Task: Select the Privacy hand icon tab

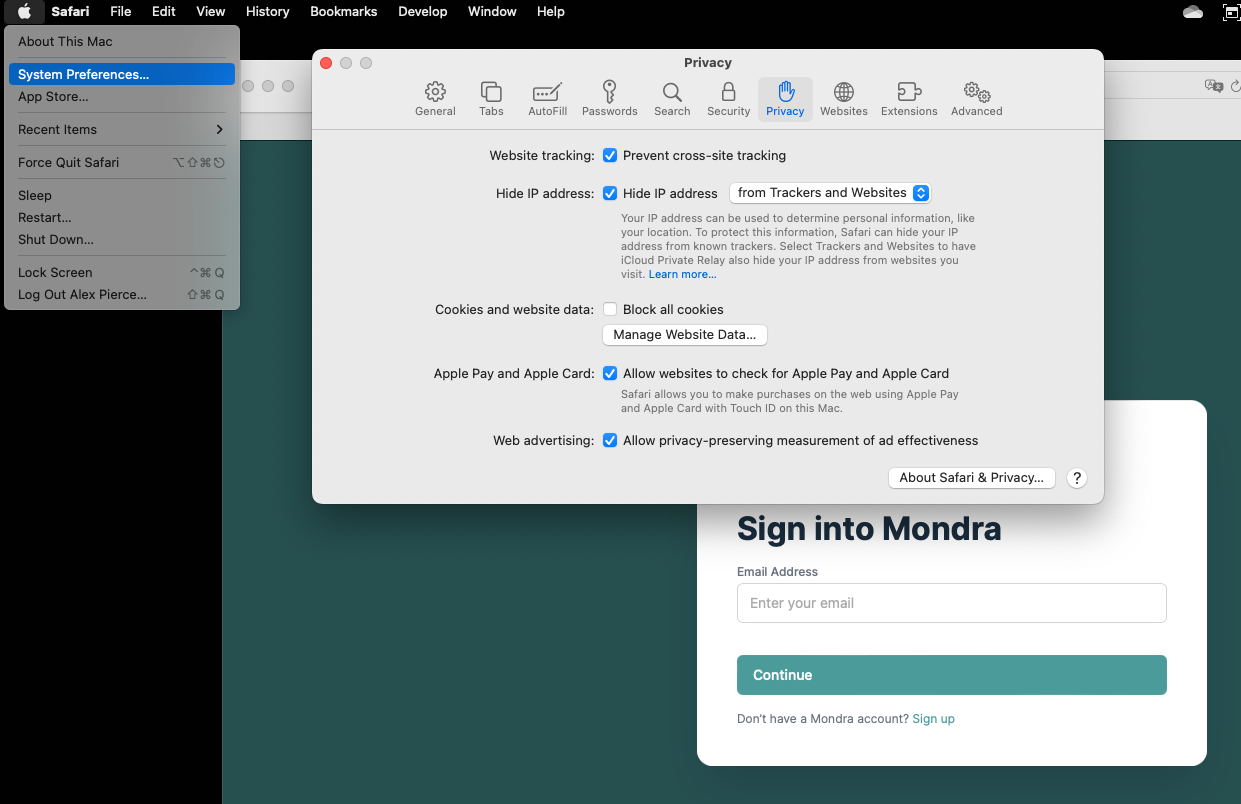Action: click(785, 99)
